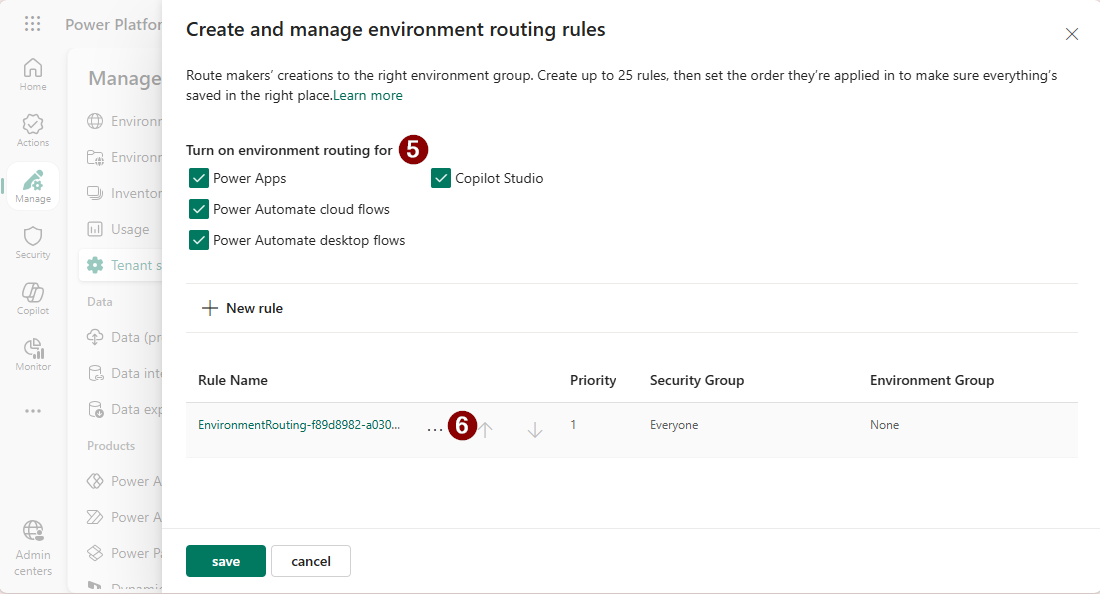Select Usage in the Manage menu
1100x594 pixels.
coord(130,228)
